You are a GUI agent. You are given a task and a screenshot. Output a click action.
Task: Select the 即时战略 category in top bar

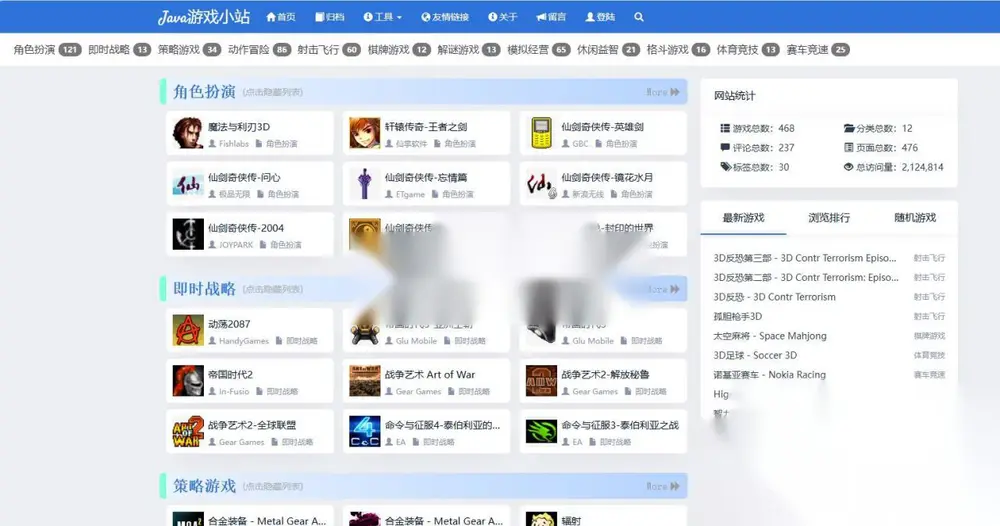pyautogui.click(x=119, y=50)
